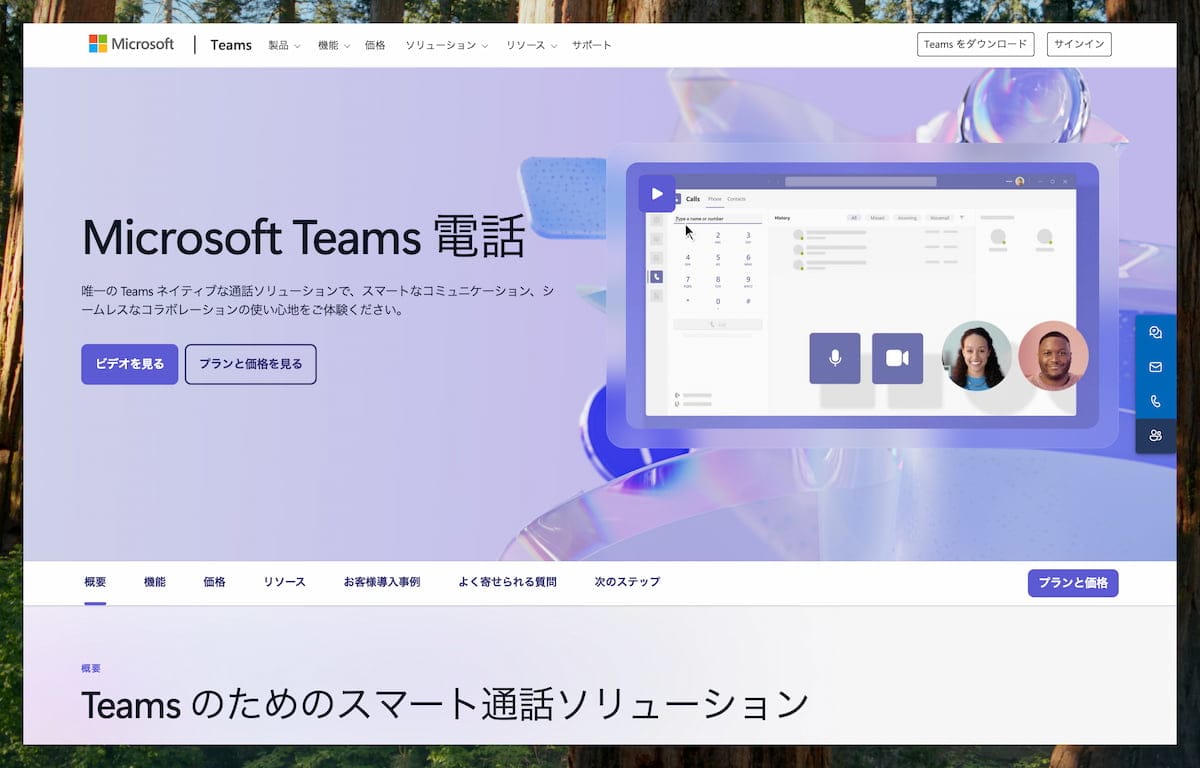Viewport: 1200px width, 768px height.
Task: Expand the リソース header menu
Action: tap(531, 45)
